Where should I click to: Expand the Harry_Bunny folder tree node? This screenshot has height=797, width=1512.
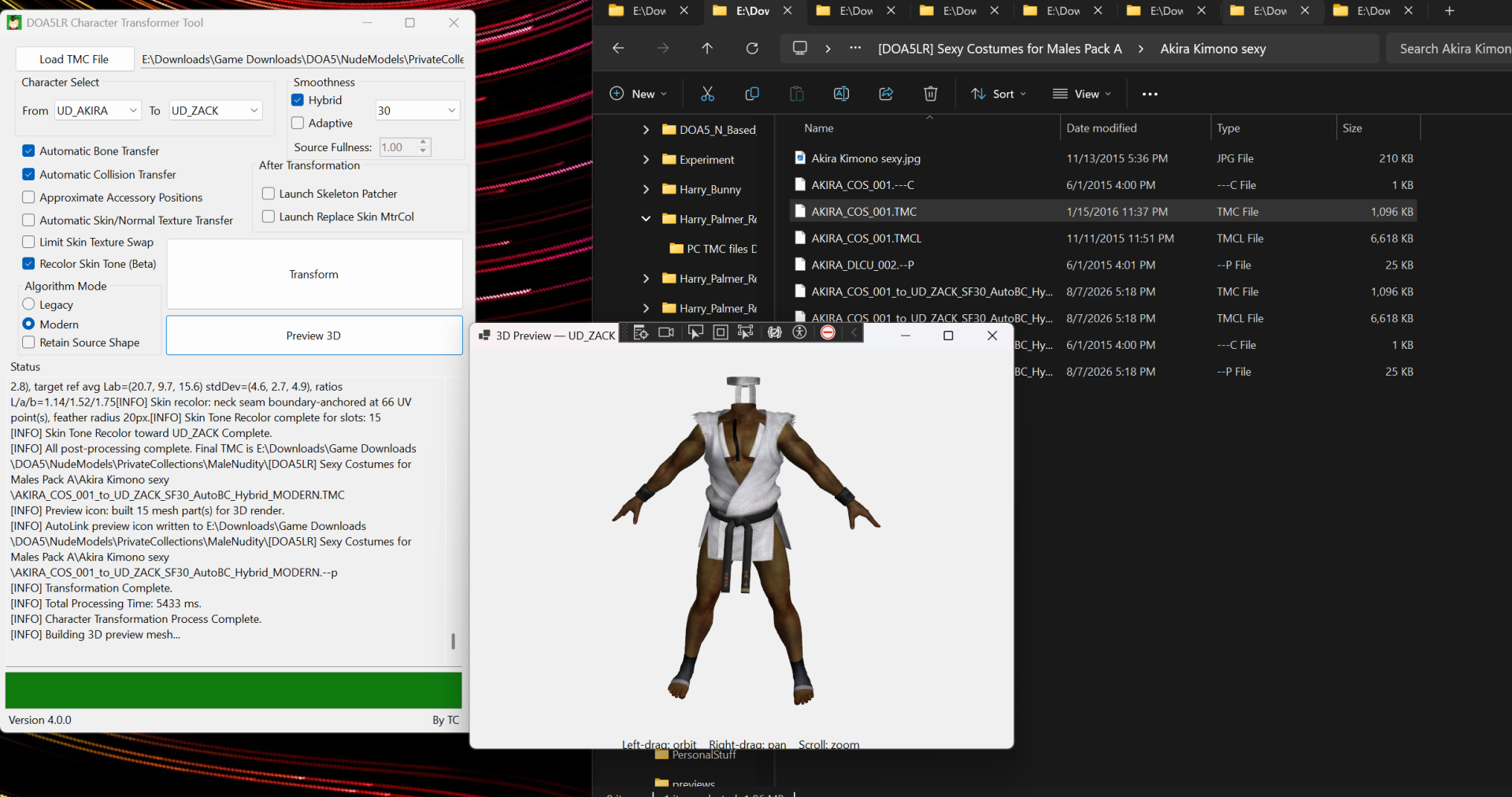(646, 189)
